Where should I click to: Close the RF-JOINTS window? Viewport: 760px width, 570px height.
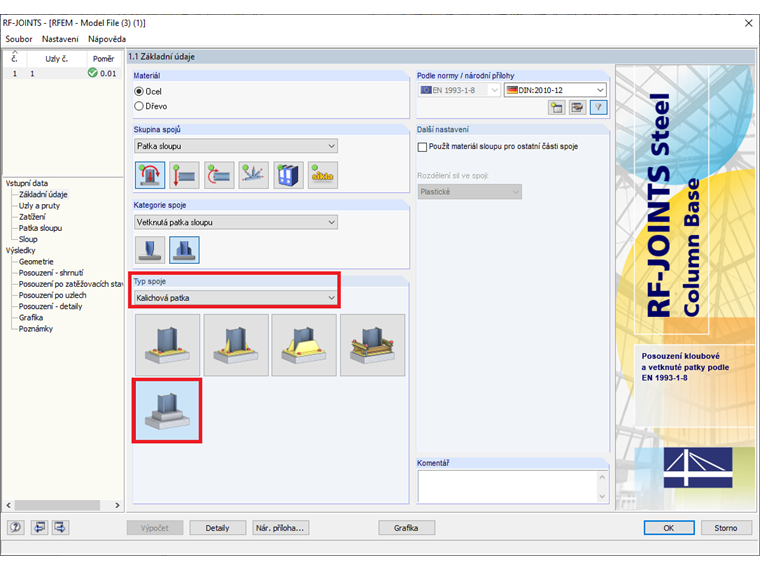[748, 23]
